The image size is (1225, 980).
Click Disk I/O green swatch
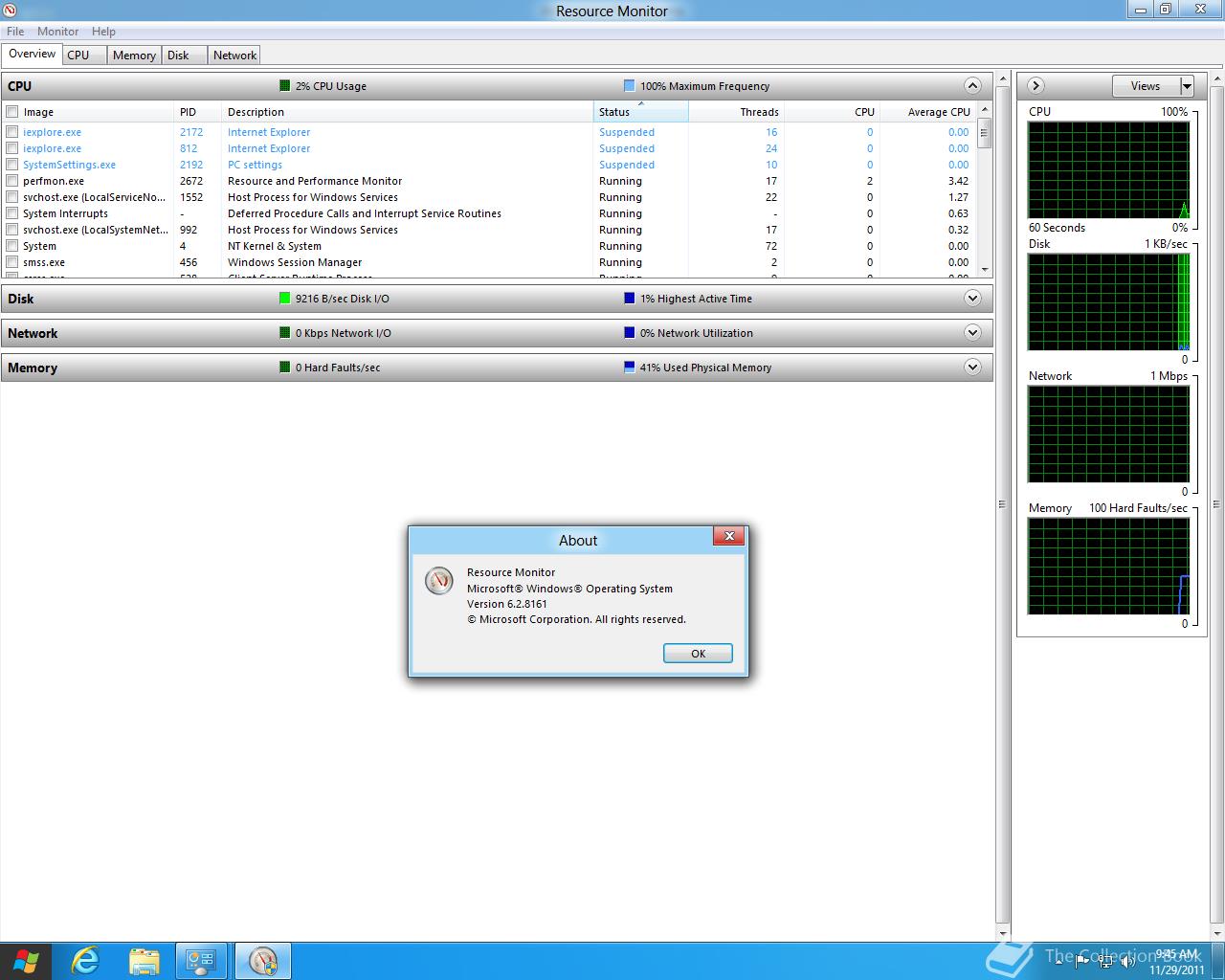[284, 298]
